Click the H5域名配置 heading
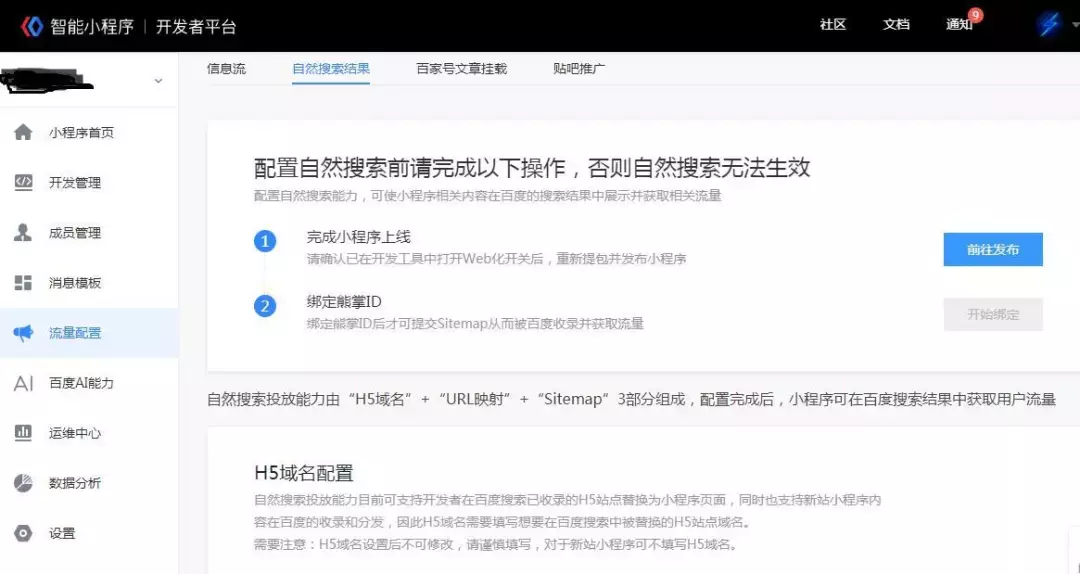Screen dimensions: 1080x574 coord(304,473)
